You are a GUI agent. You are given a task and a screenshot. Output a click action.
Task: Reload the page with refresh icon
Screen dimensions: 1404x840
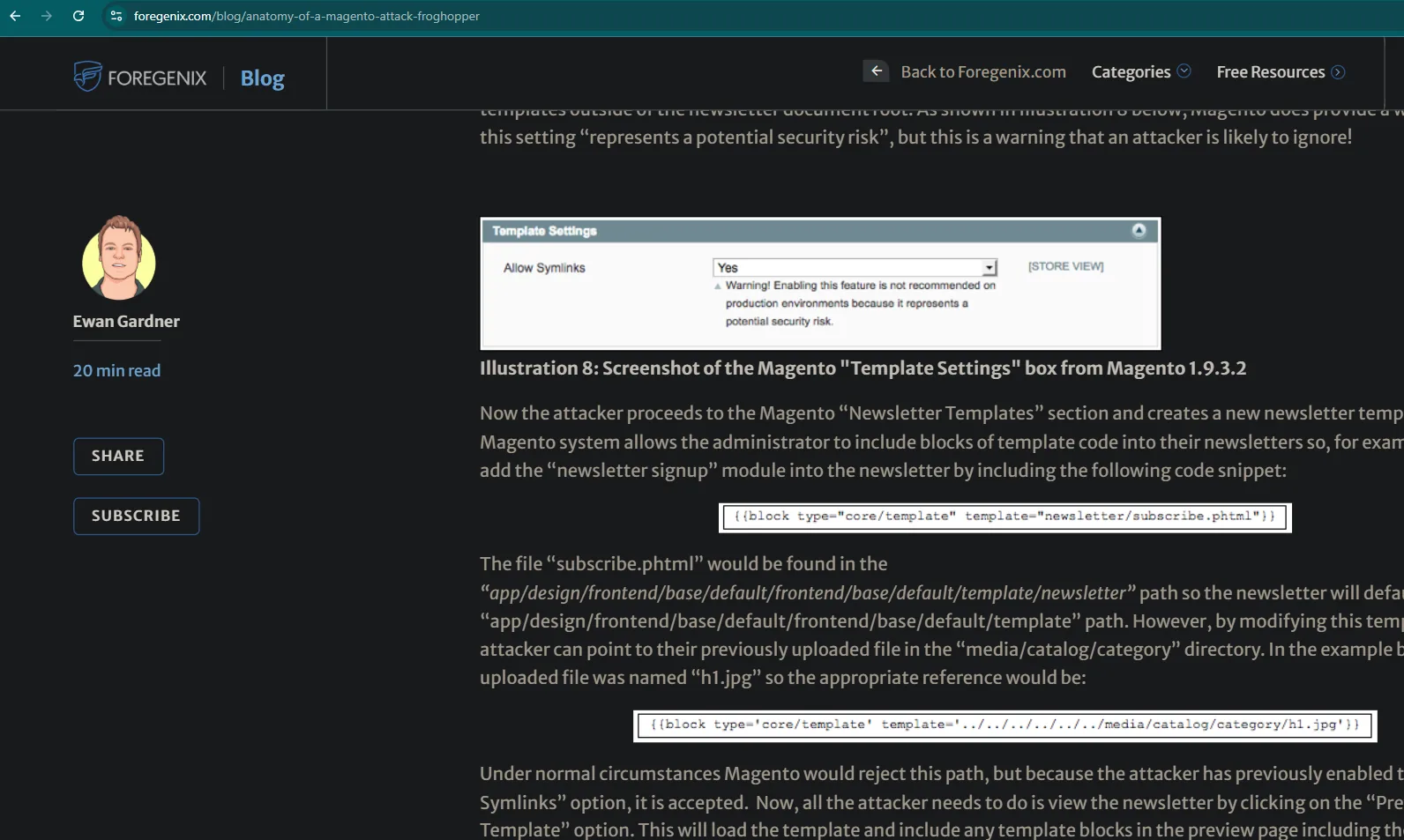pyautogui.click(x=78, y=16)
